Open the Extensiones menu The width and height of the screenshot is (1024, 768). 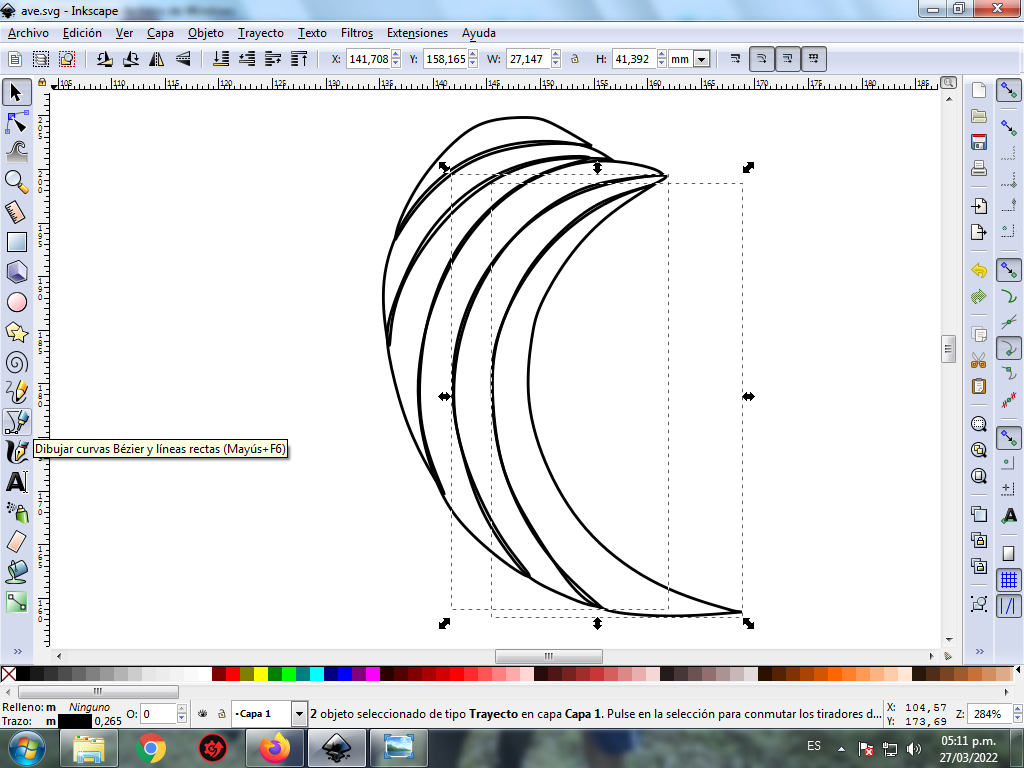[417, 33]
